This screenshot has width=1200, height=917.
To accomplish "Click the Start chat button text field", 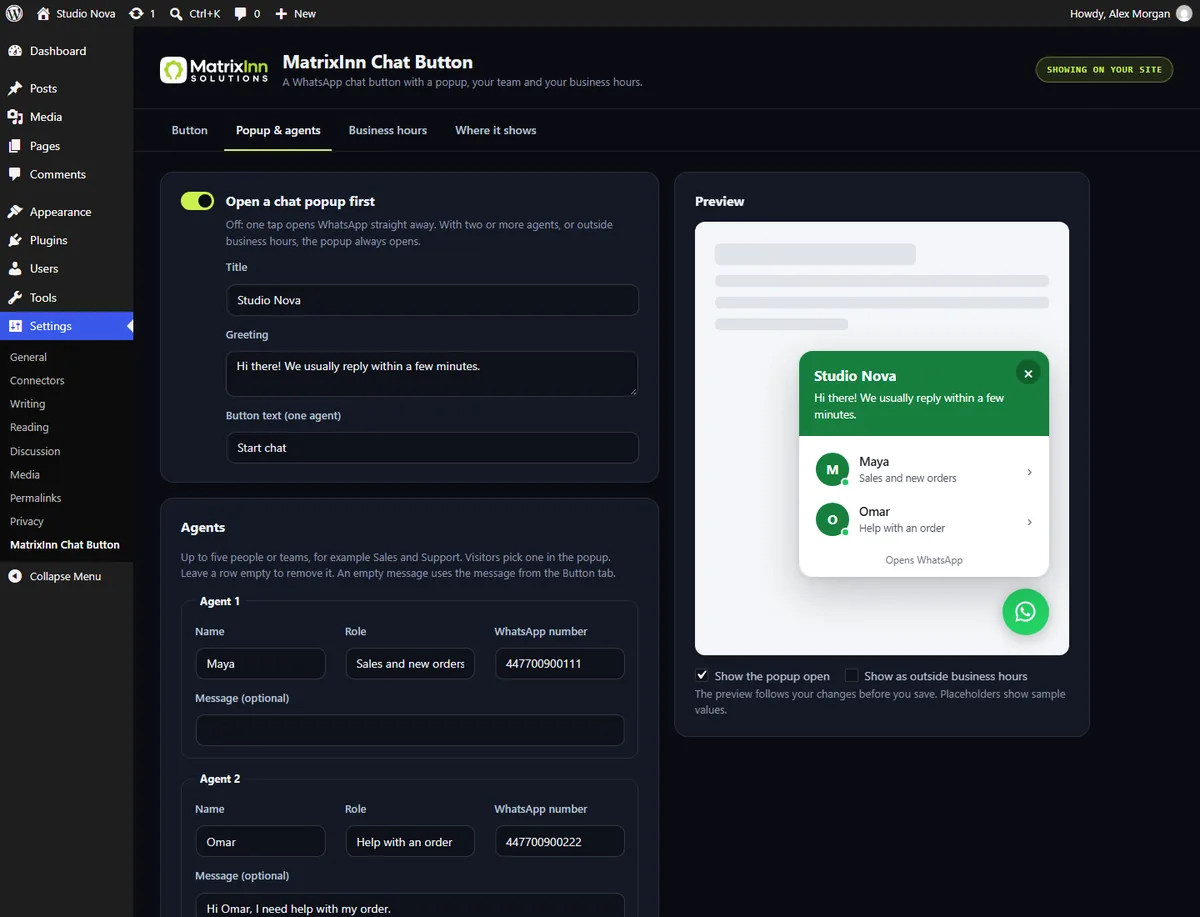I will coord(432,448).
